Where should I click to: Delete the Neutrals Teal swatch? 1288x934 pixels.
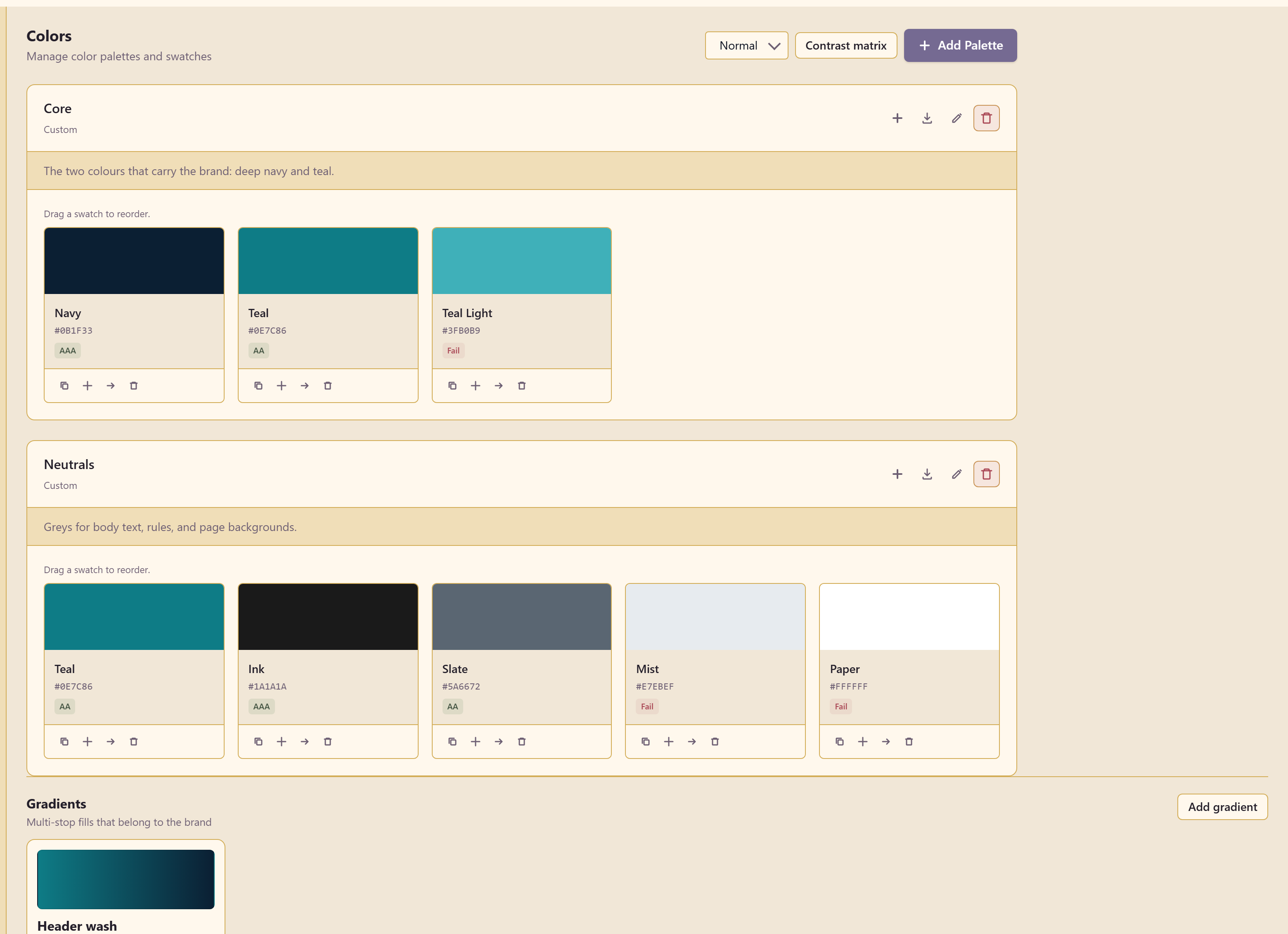(134, 742)
